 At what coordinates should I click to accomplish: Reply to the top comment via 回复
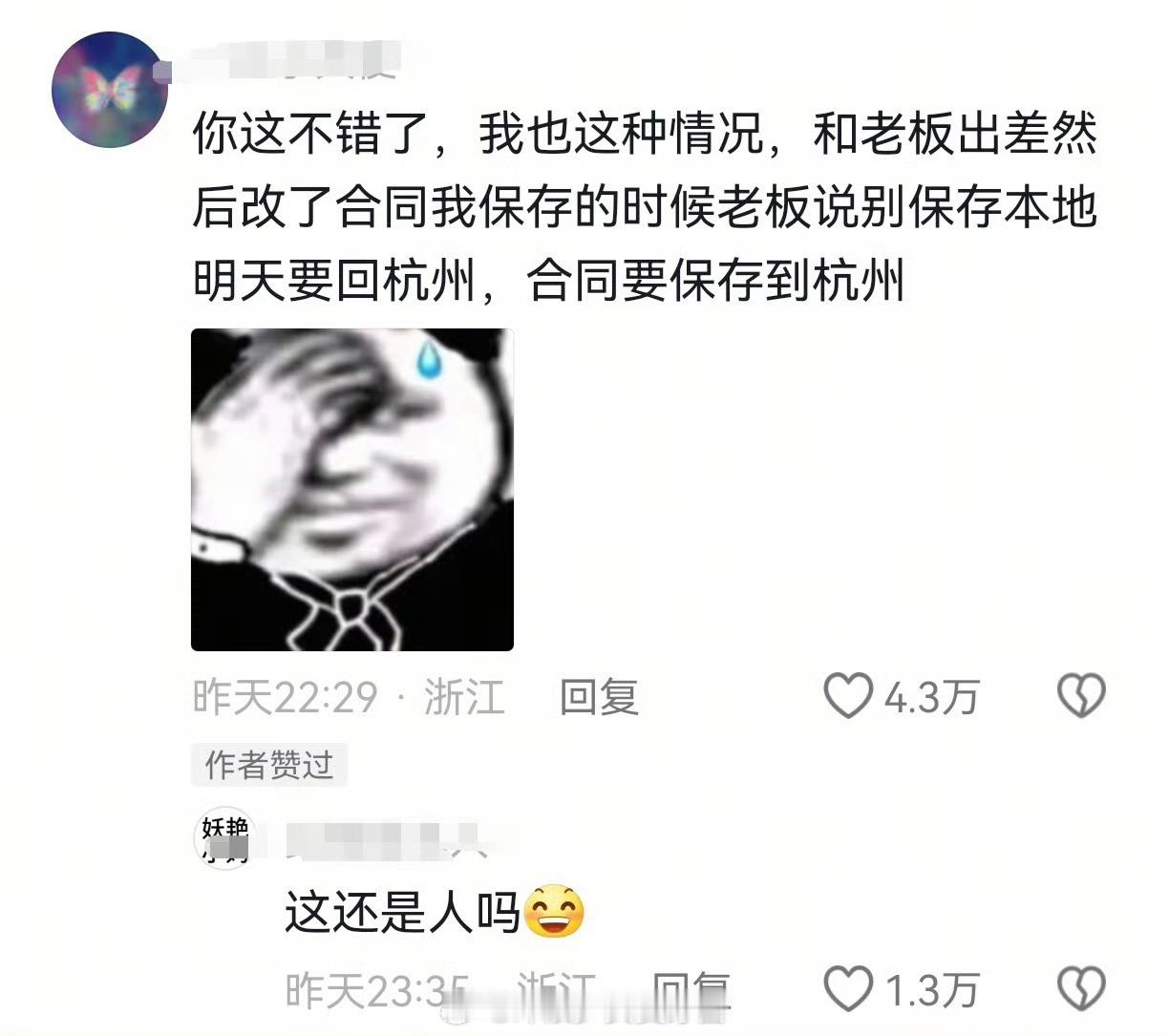pyautogui.click(x=599, y=697)
